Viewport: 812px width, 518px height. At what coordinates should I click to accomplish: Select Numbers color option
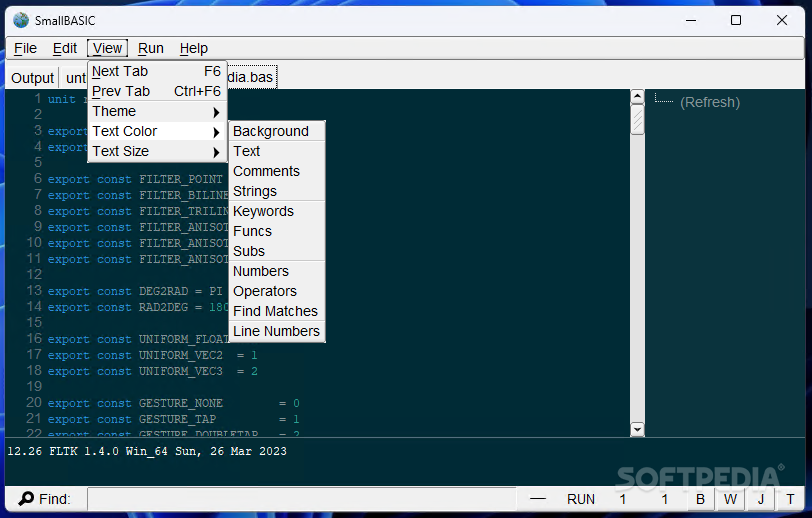[x=277, y=271]
